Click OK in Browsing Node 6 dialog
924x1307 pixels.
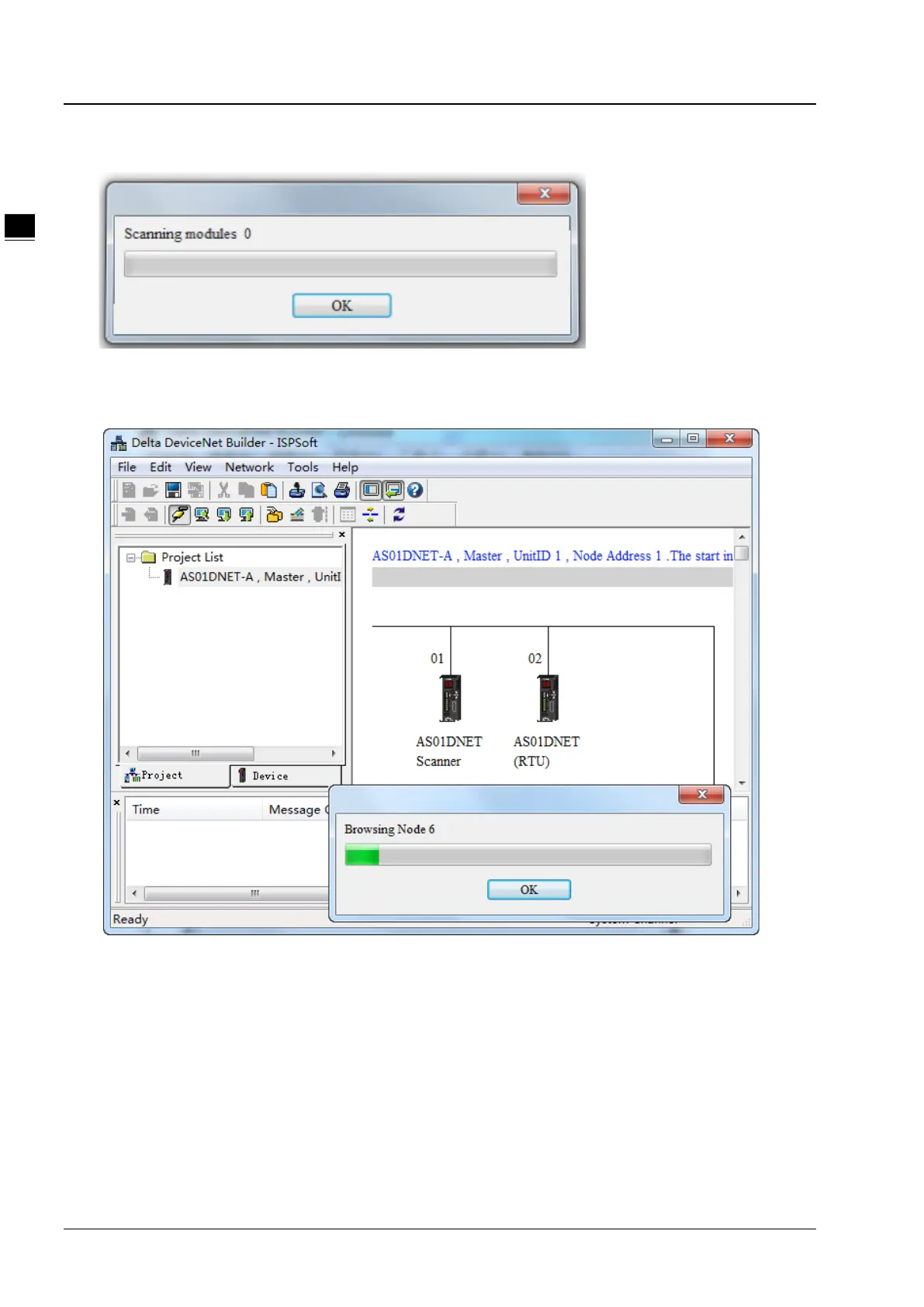[529, 889]
